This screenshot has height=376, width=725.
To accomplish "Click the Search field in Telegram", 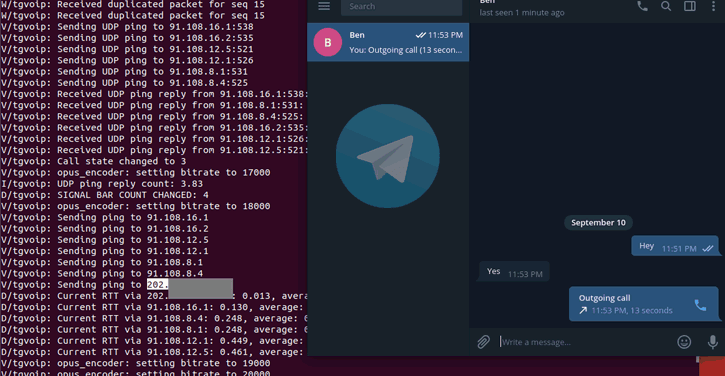I will click(401, 7).
